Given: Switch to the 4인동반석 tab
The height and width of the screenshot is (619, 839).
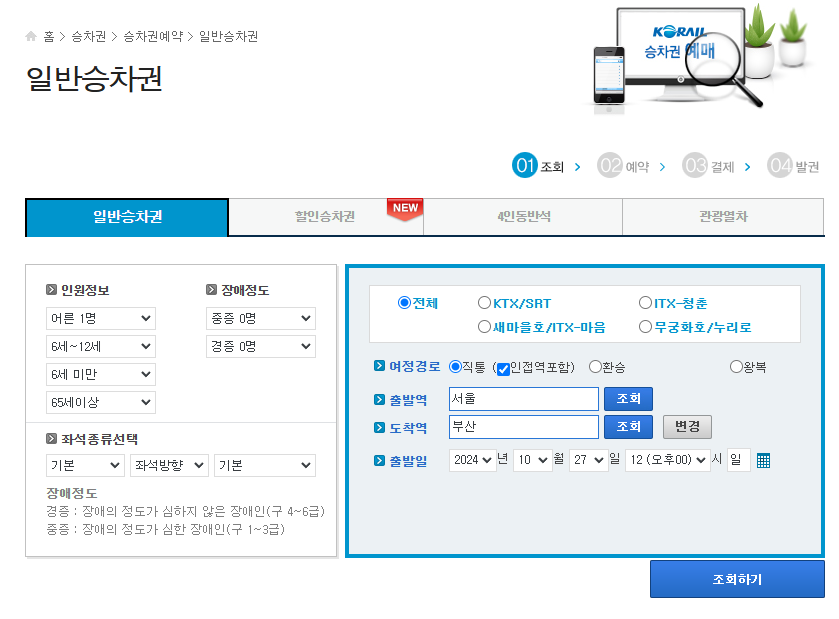Looking at the screenshot, I should (524, 217).
